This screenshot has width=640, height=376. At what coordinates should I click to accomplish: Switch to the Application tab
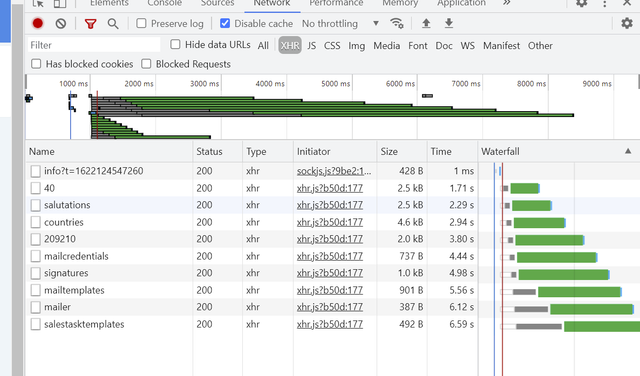coord(461,3)
